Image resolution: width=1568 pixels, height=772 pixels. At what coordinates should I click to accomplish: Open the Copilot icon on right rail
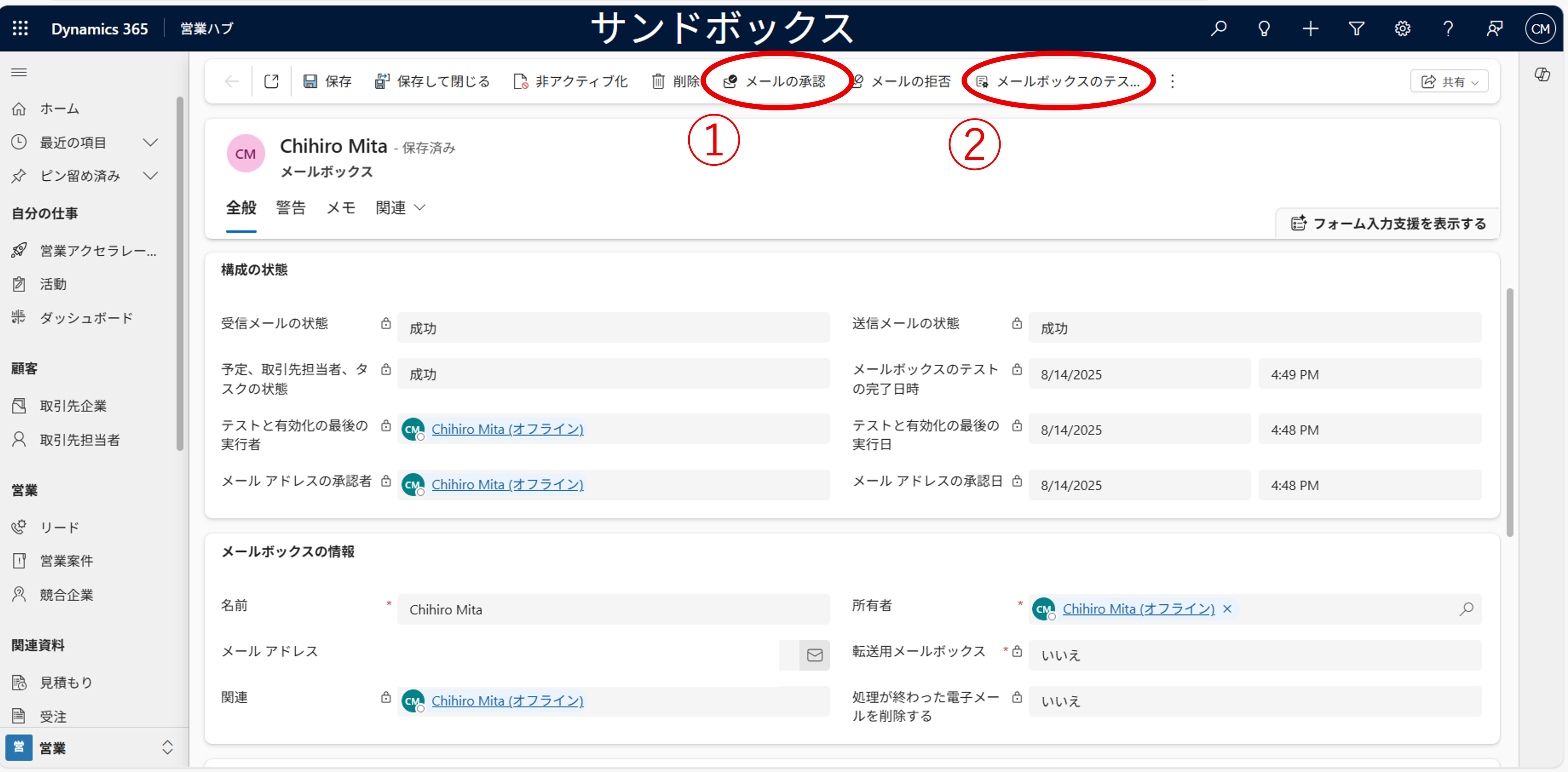coord(1542,74)
